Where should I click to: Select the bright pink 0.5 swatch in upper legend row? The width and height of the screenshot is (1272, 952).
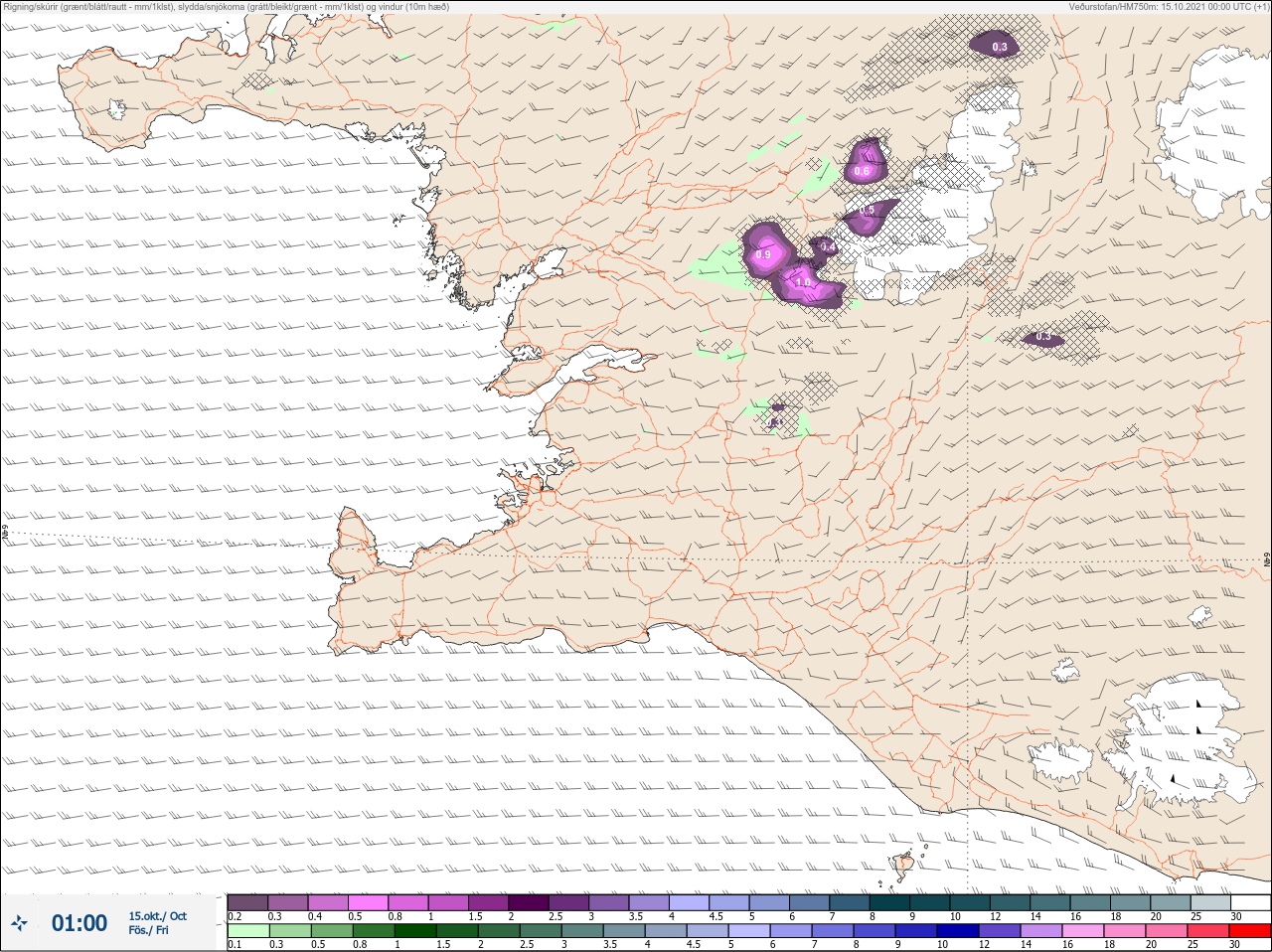pyautogui.click(x=368, y=902)
